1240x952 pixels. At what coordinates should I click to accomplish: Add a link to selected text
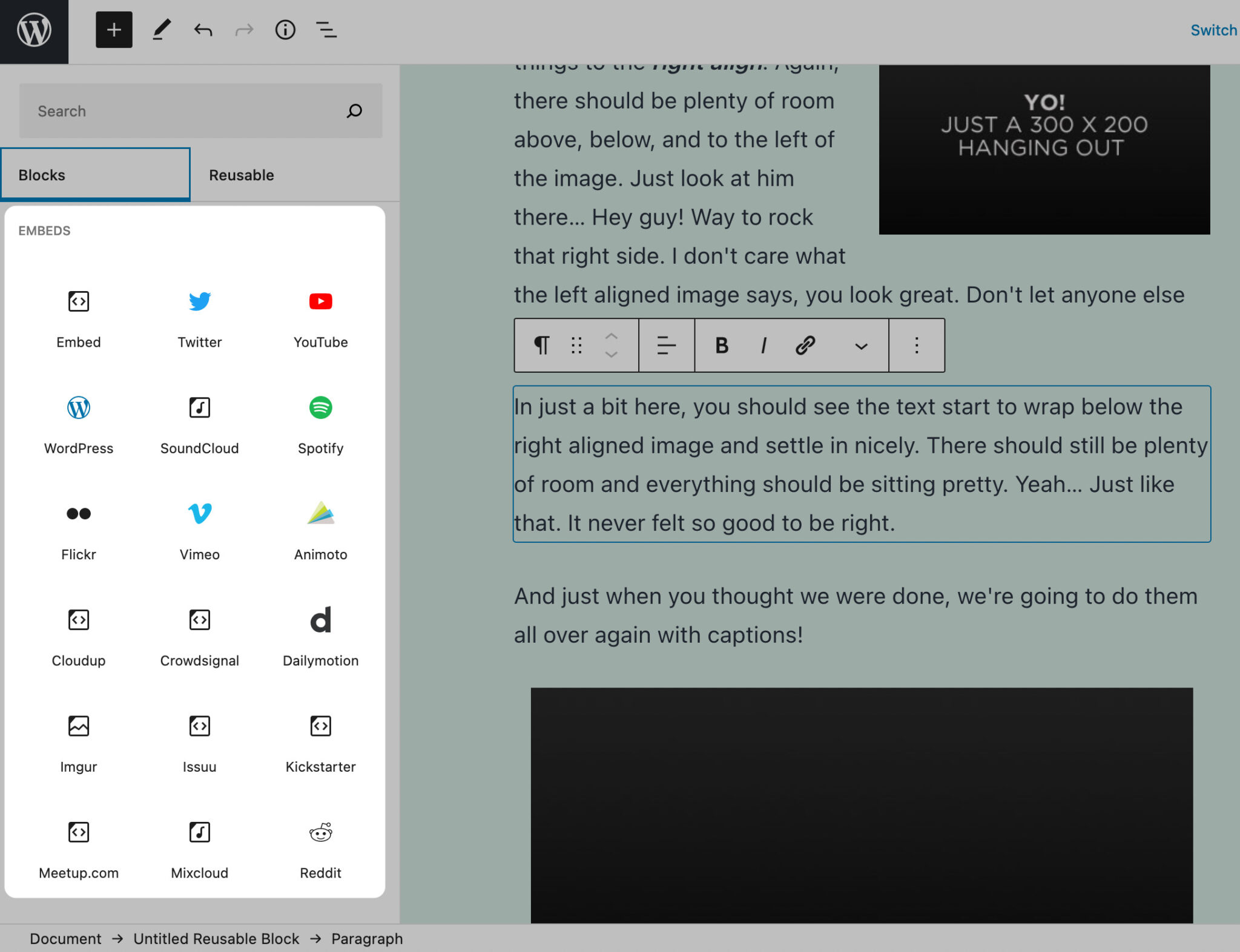[804, 345]
